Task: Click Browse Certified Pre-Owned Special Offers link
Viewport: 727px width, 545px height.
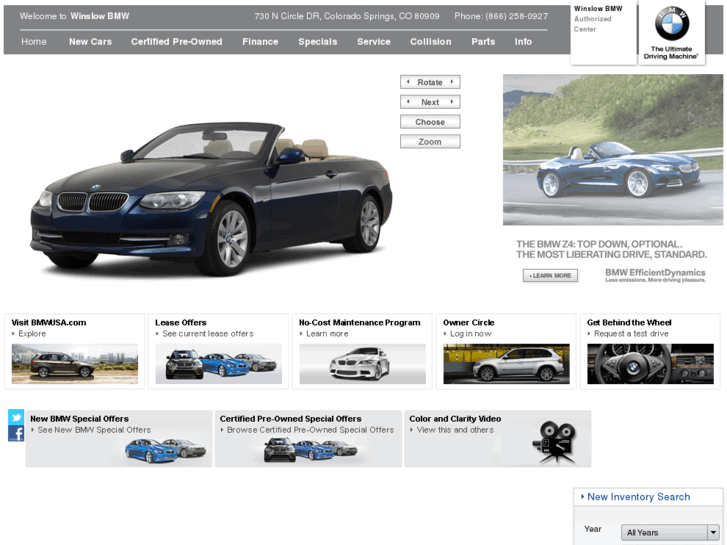Action: [x=310, y=430]
